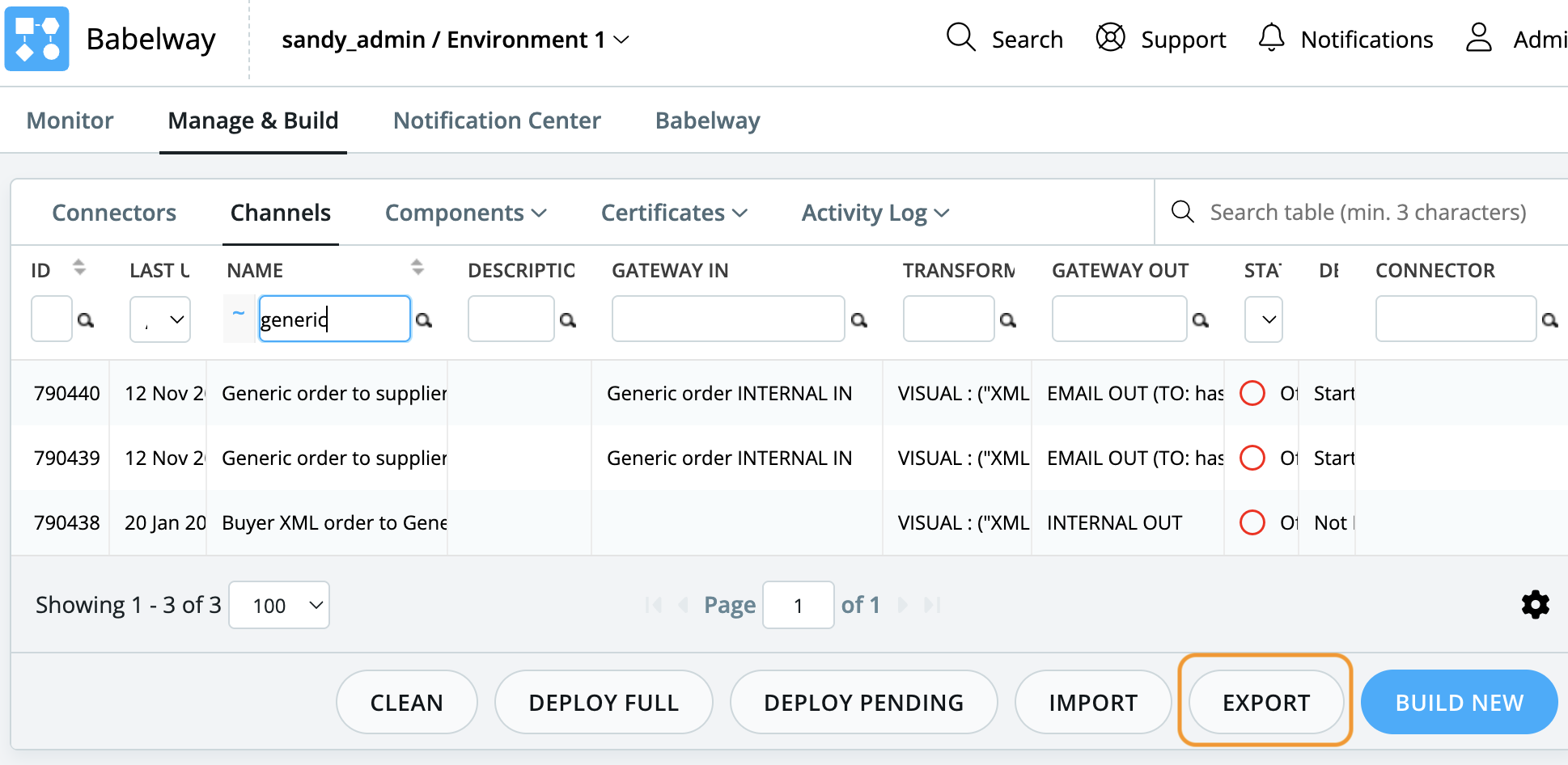Click the IMPORT button
The width and height of the screenshot is (1568, 765).
1093,702
